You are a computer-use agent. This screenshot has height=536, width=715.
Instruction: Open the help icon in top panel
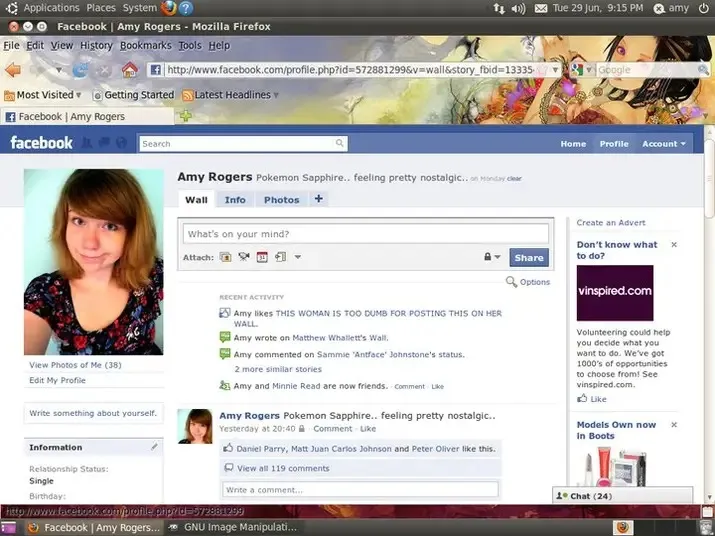point(186,8)
